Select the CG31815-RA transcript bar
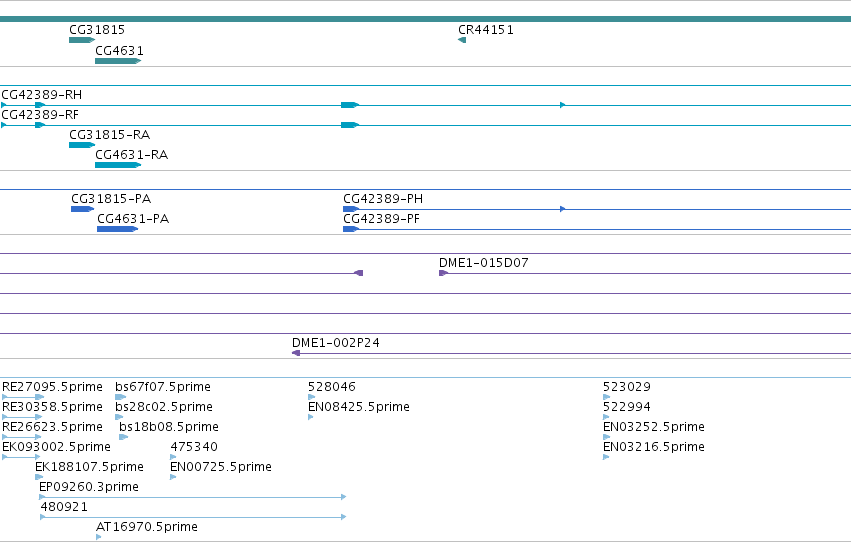Viewport: 851px width, 542px height. click(82, 145)
